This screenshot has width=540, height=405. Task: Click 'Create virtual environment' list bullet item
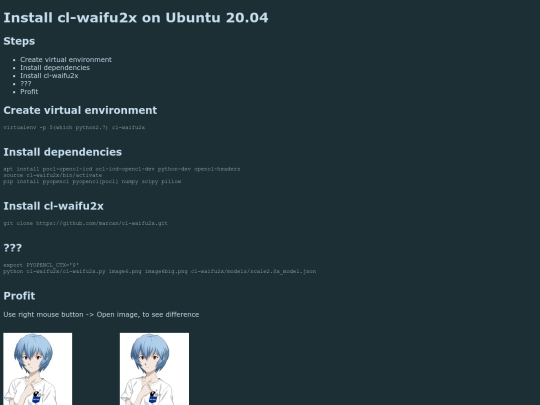point(66,60)
